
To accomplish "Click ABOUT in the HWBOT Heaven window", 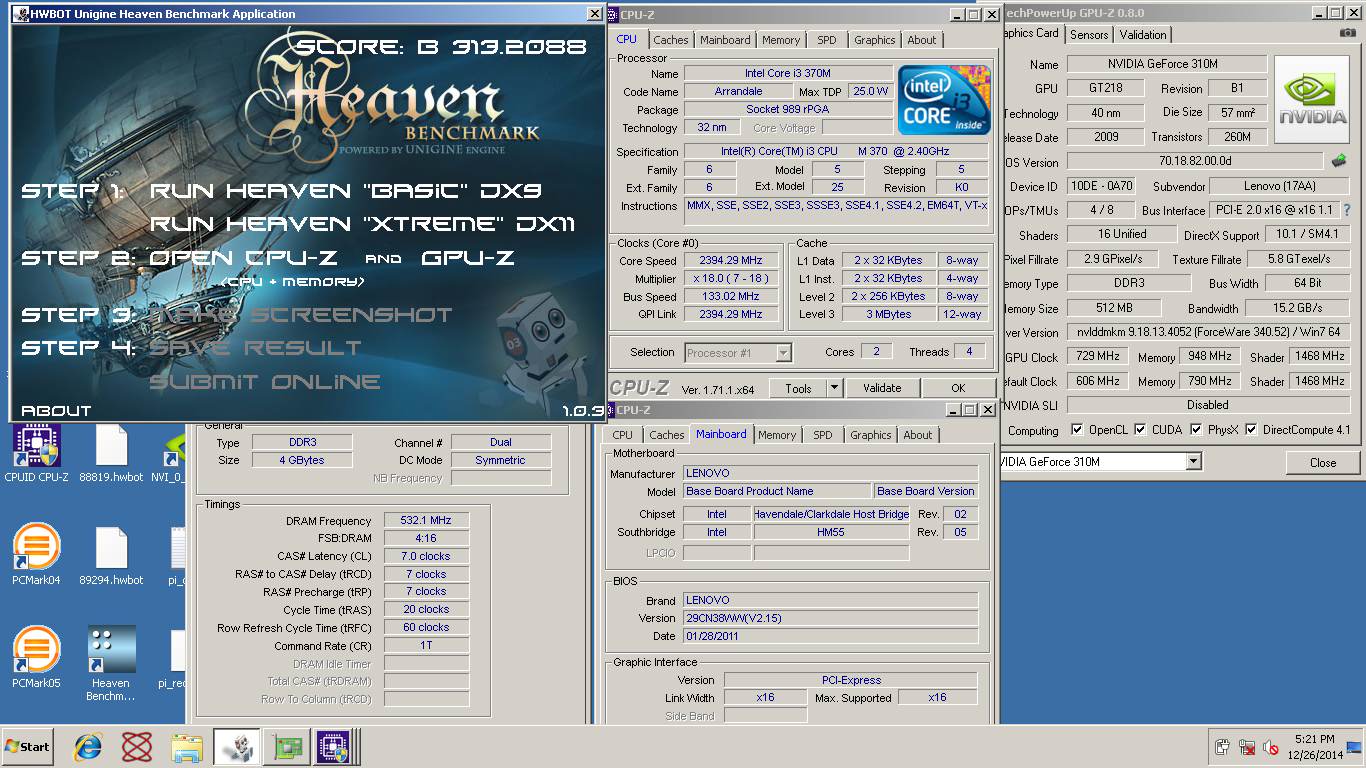I will (56, 410).
